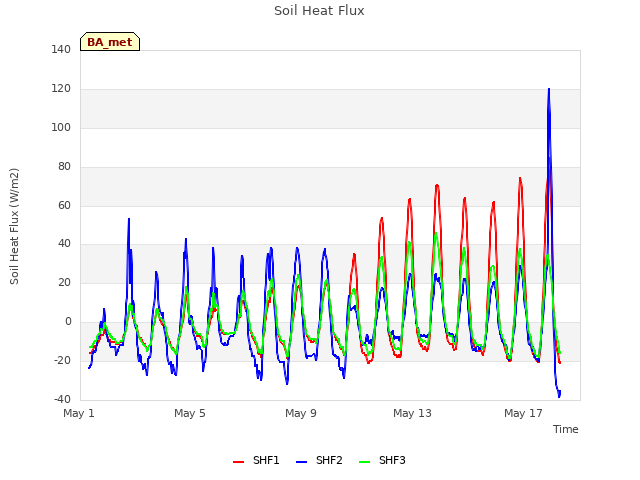This screenshot has width=640, height=480.
Task: Select the Soil Heat Flux chart title
Action: (319, 11)
